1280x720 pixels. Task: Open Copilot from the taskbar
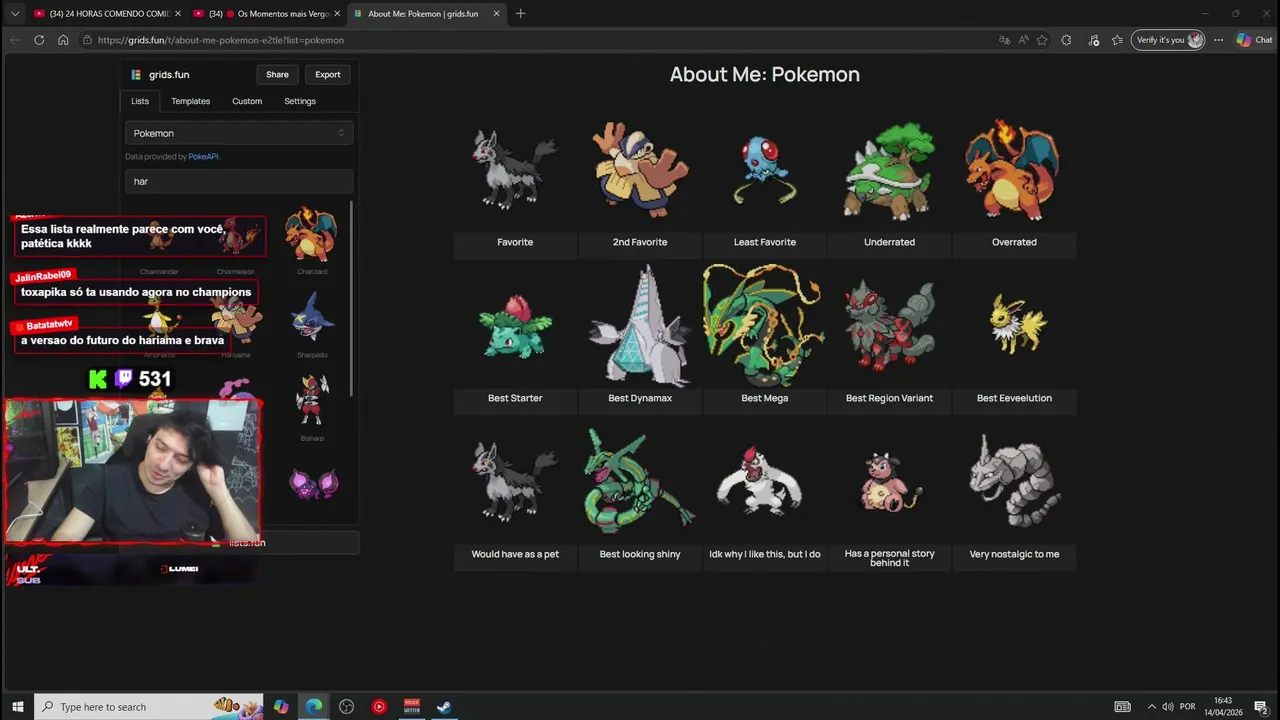(281, 707)
